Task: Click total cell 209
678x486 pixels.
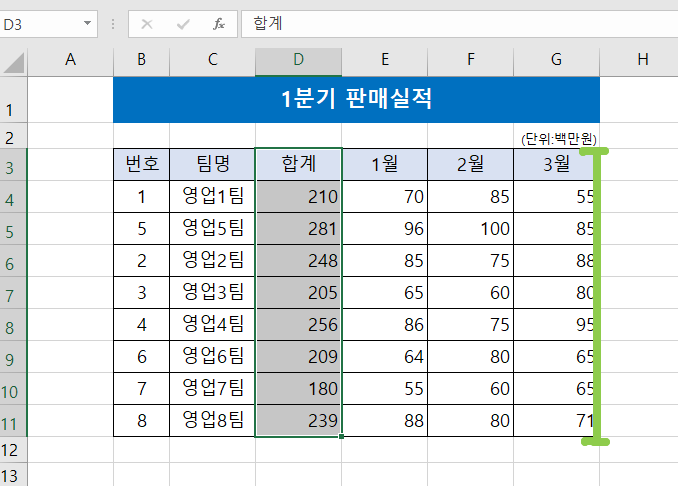Action: (x=298, y=356)
